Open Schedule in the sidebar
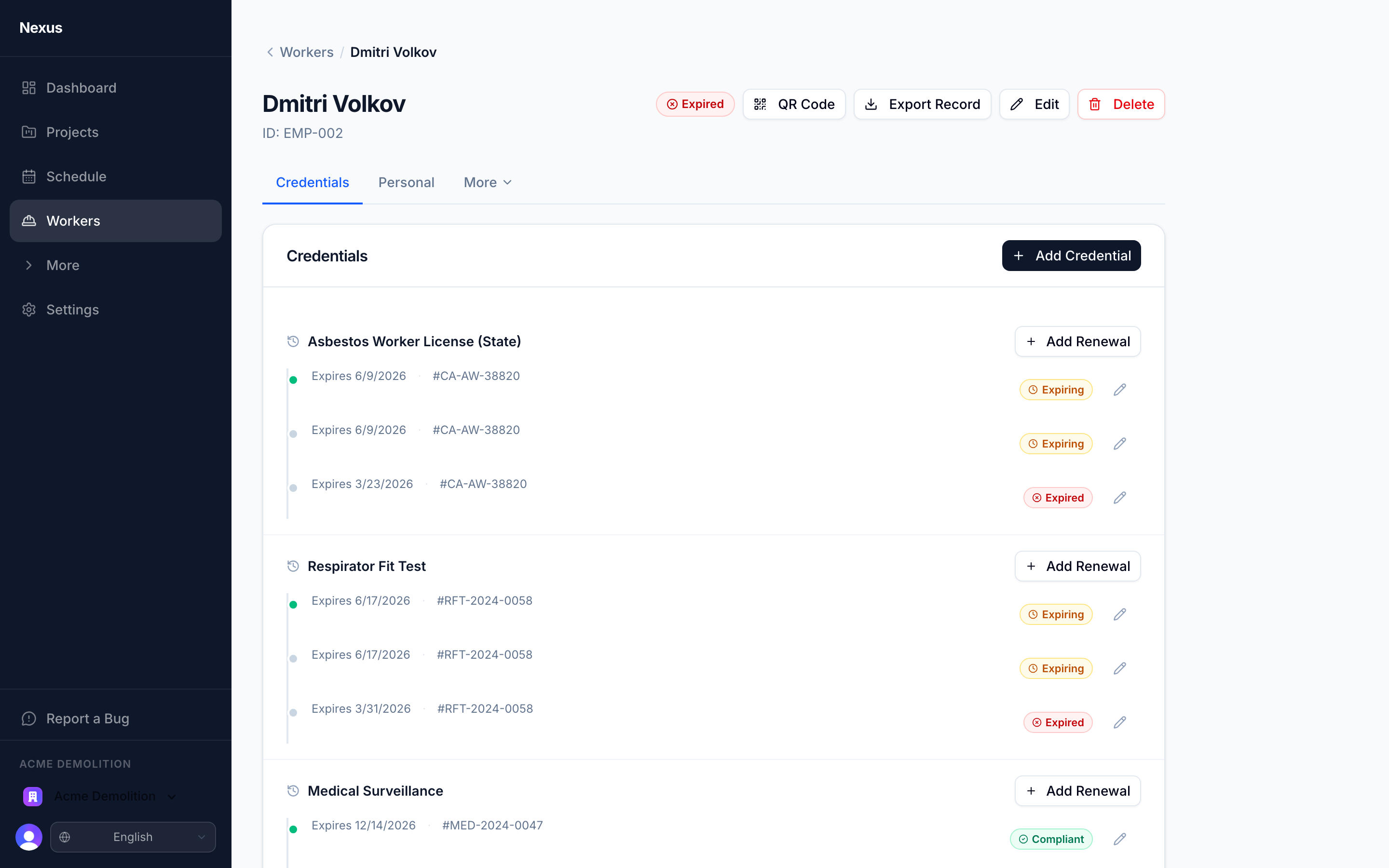 click(x=115, y=176)
